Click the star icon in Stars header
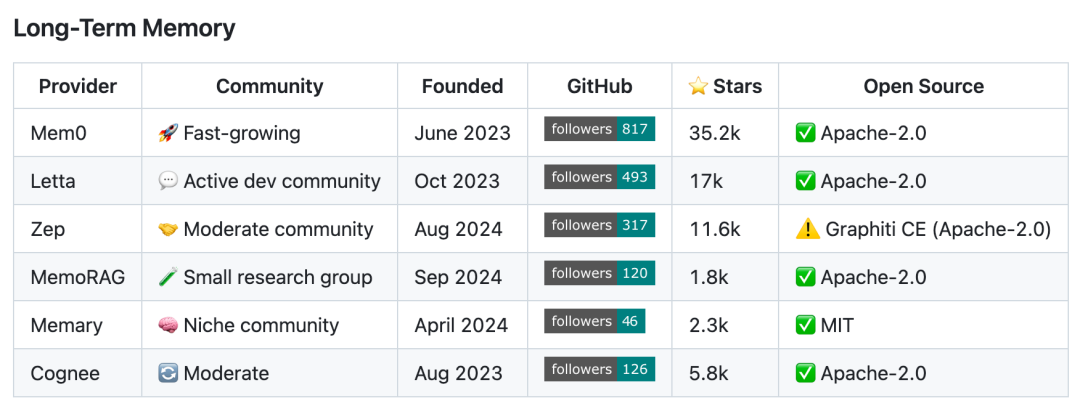Image resolution: width=1080 pixels, height=414 pixels. coord(698,86)
